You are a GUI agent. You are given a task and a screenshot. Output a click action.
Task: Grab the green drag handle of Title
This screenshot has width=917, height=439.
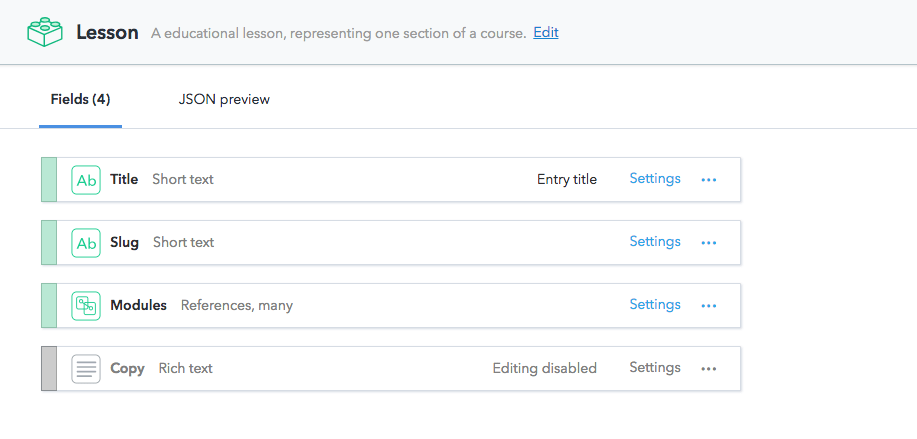[x=49, y=180]
